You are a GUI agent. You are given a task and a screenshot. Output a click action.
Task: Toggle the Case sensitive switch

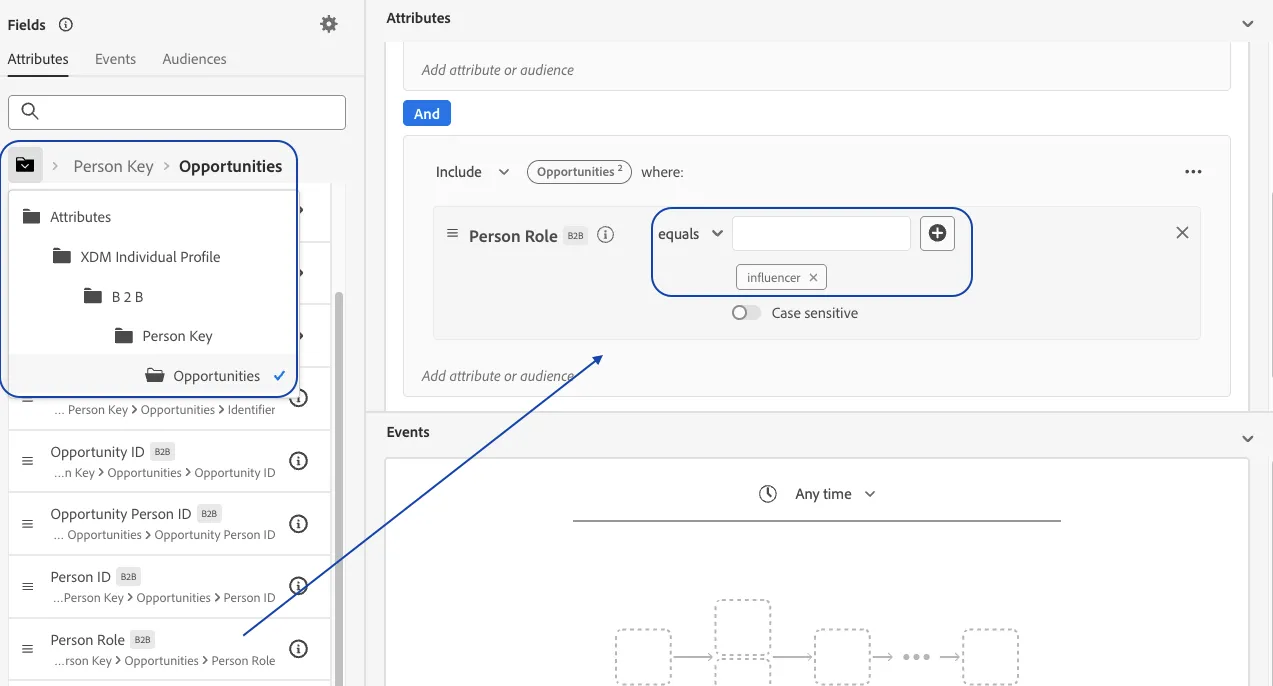[x=746, y=313]
